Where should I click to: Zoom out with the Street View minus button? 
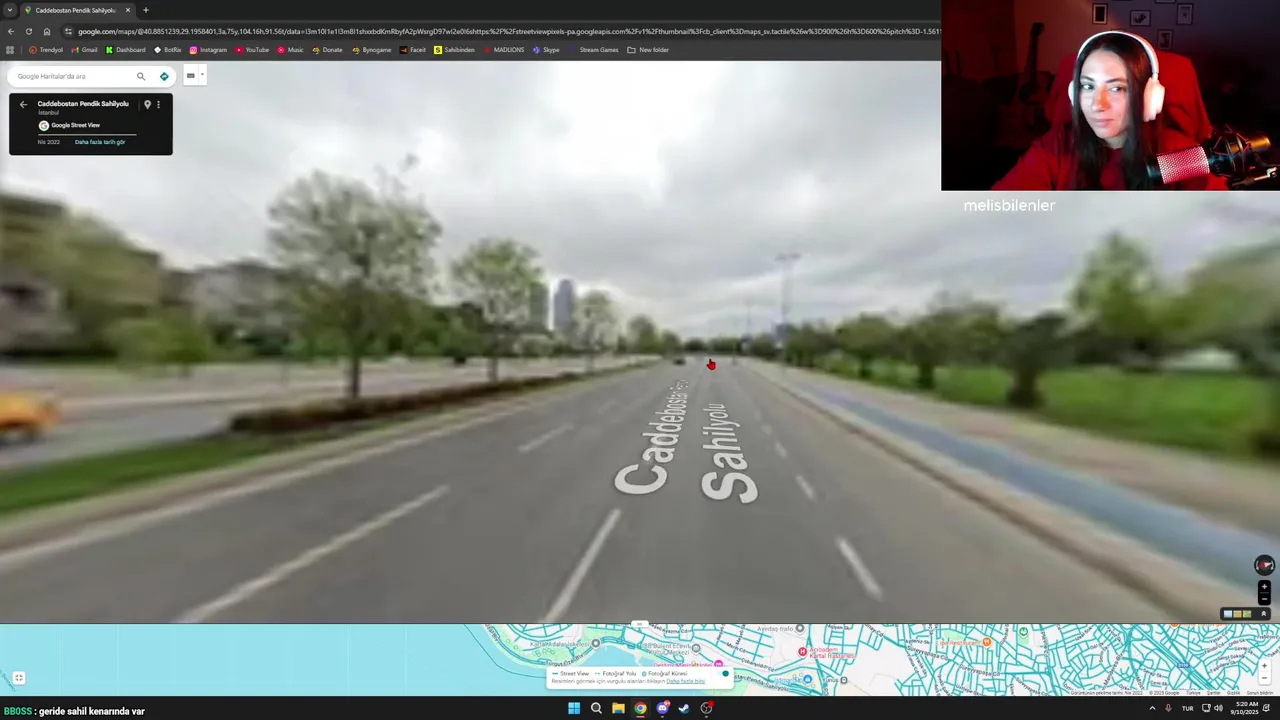tap(1264, 599)
